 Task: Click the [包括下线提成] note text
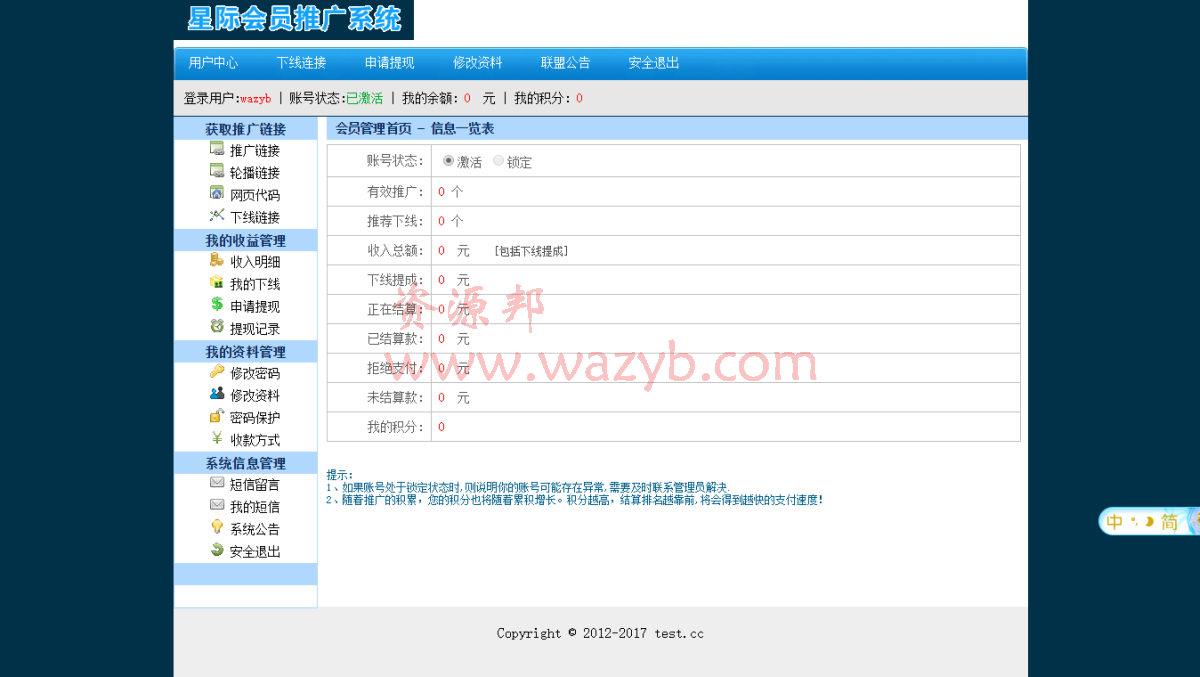coord(531,251)
